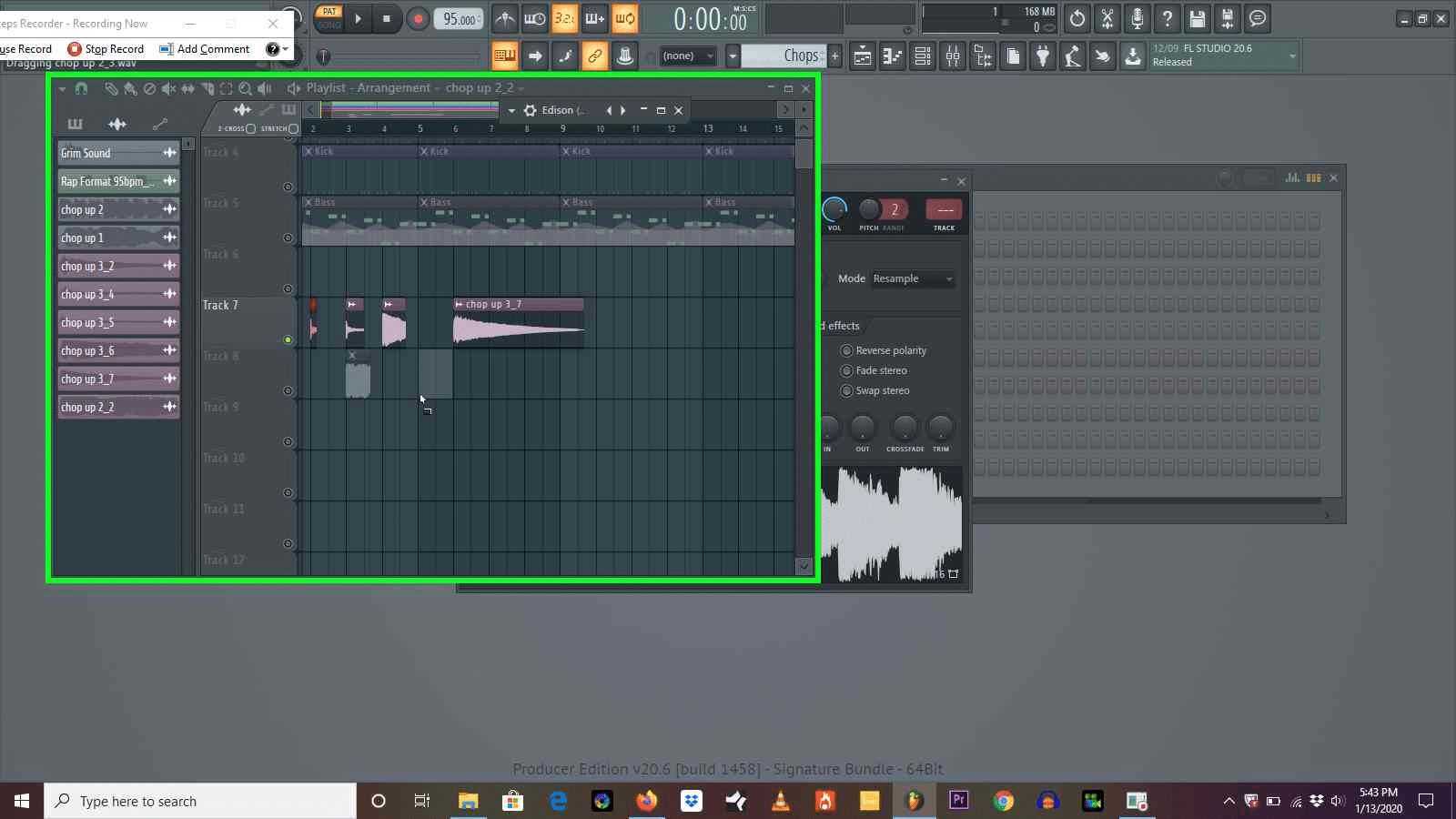Image resolution: width=1456 pixels, height=819 pixels.
Task: Select the Grim Sound clip in the picker
Action: 118,153
